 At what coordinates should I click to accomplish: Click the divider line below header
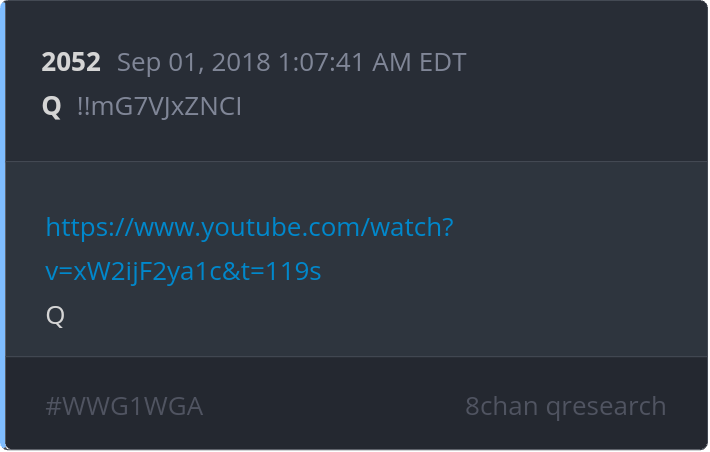coord(356,161)
